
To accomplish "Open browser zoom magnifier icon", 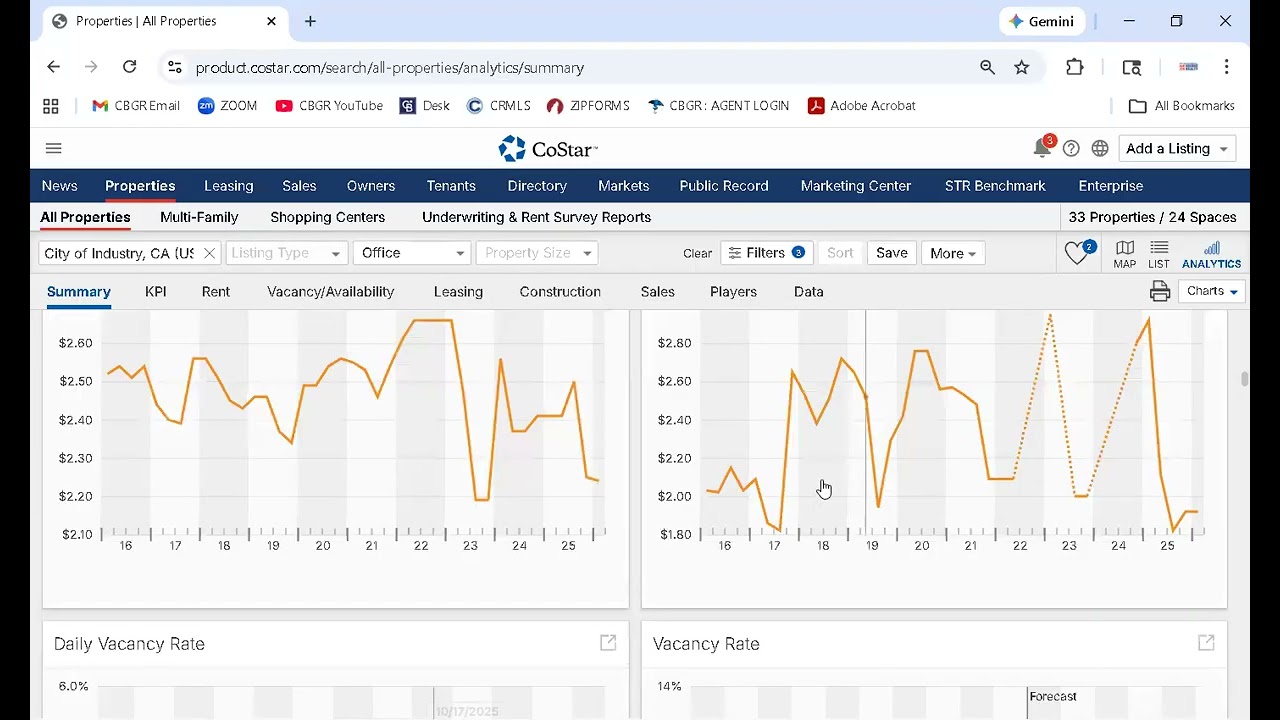I will click(987, 67).
